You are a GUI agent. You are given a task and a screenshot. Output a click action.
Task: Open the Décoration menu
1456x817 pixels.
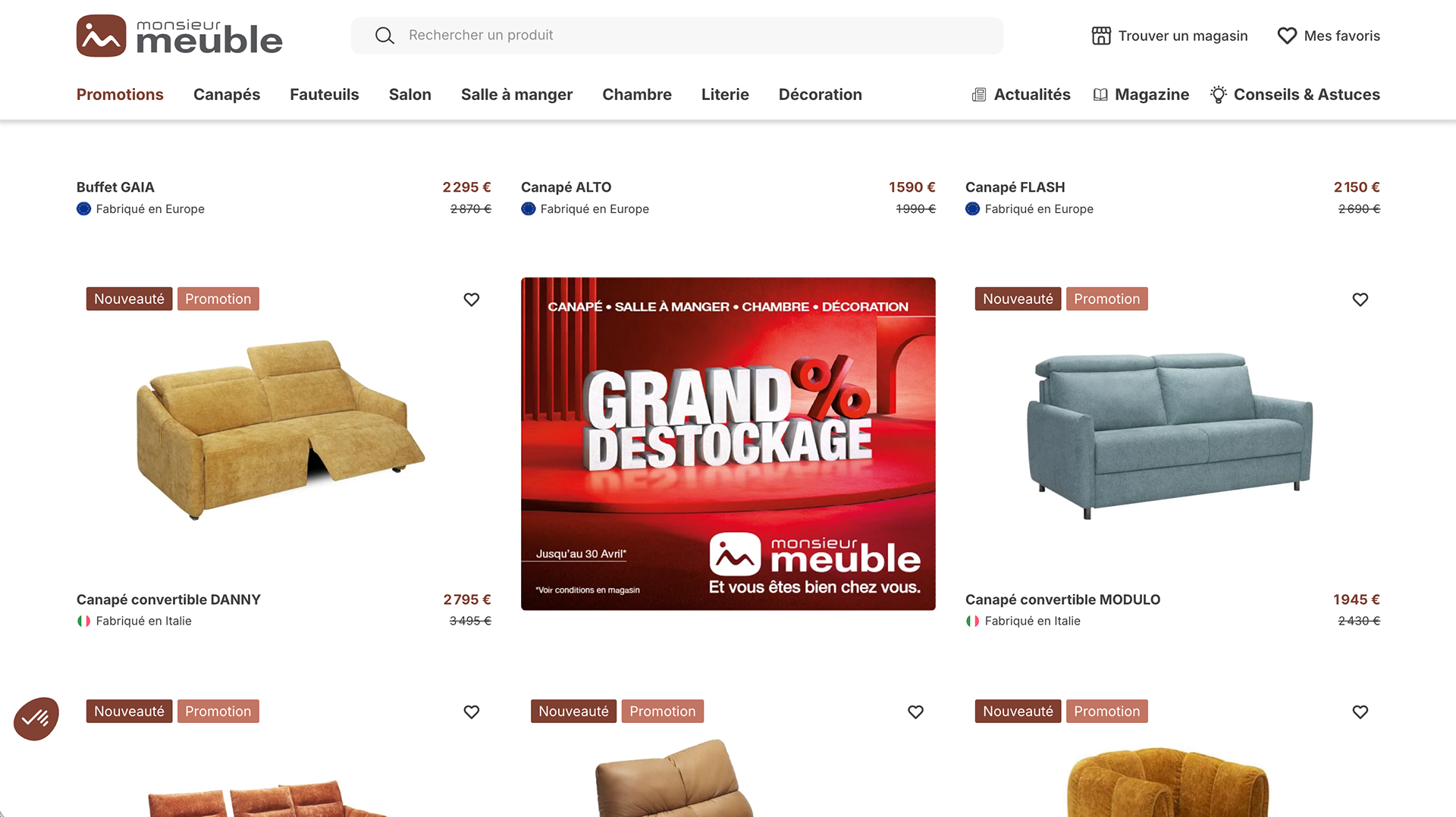coord(821,95)
